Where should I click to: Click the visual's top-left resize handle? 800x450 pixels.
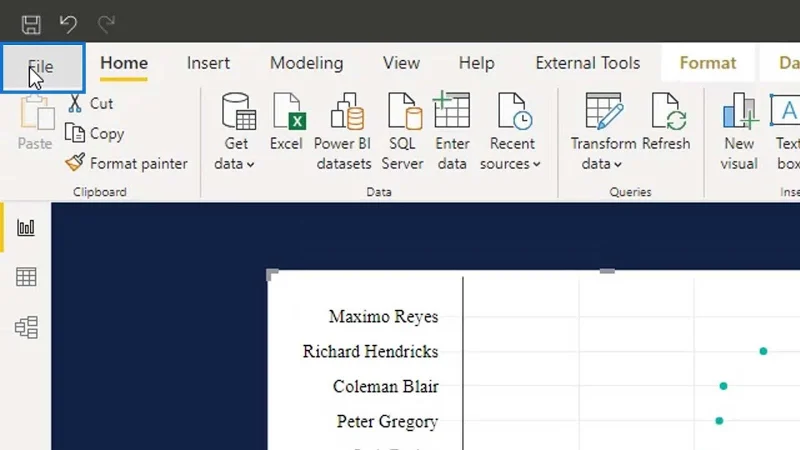point(272,274)
